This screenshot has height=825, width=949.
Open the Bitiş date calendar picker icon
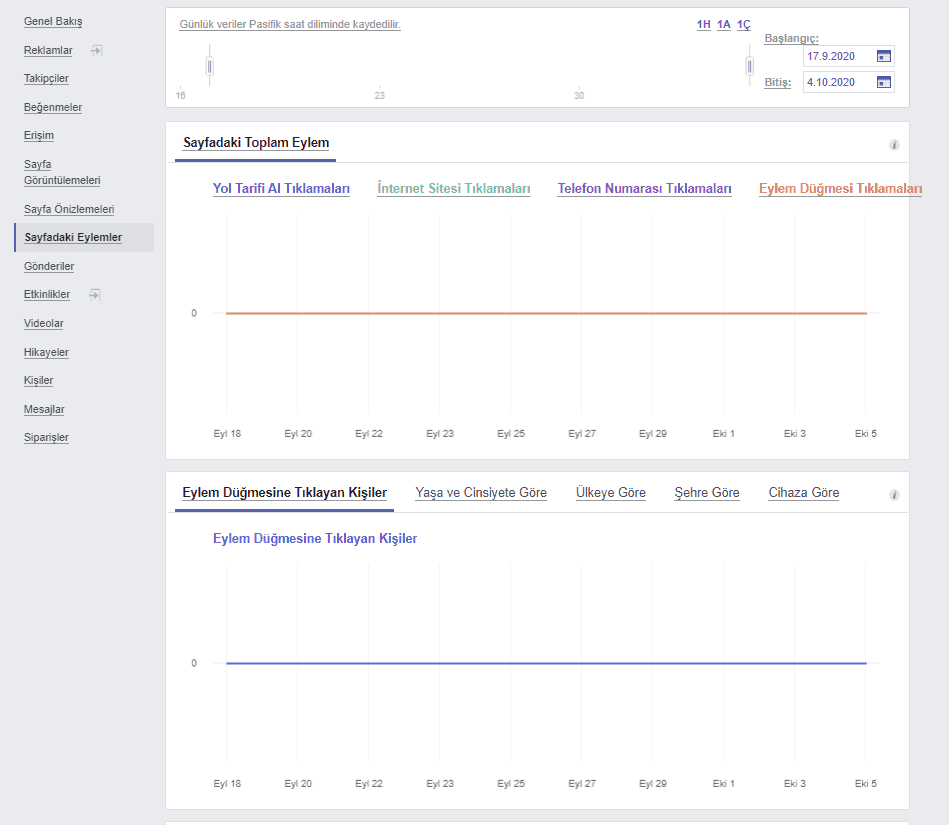[x=882, y=82]
